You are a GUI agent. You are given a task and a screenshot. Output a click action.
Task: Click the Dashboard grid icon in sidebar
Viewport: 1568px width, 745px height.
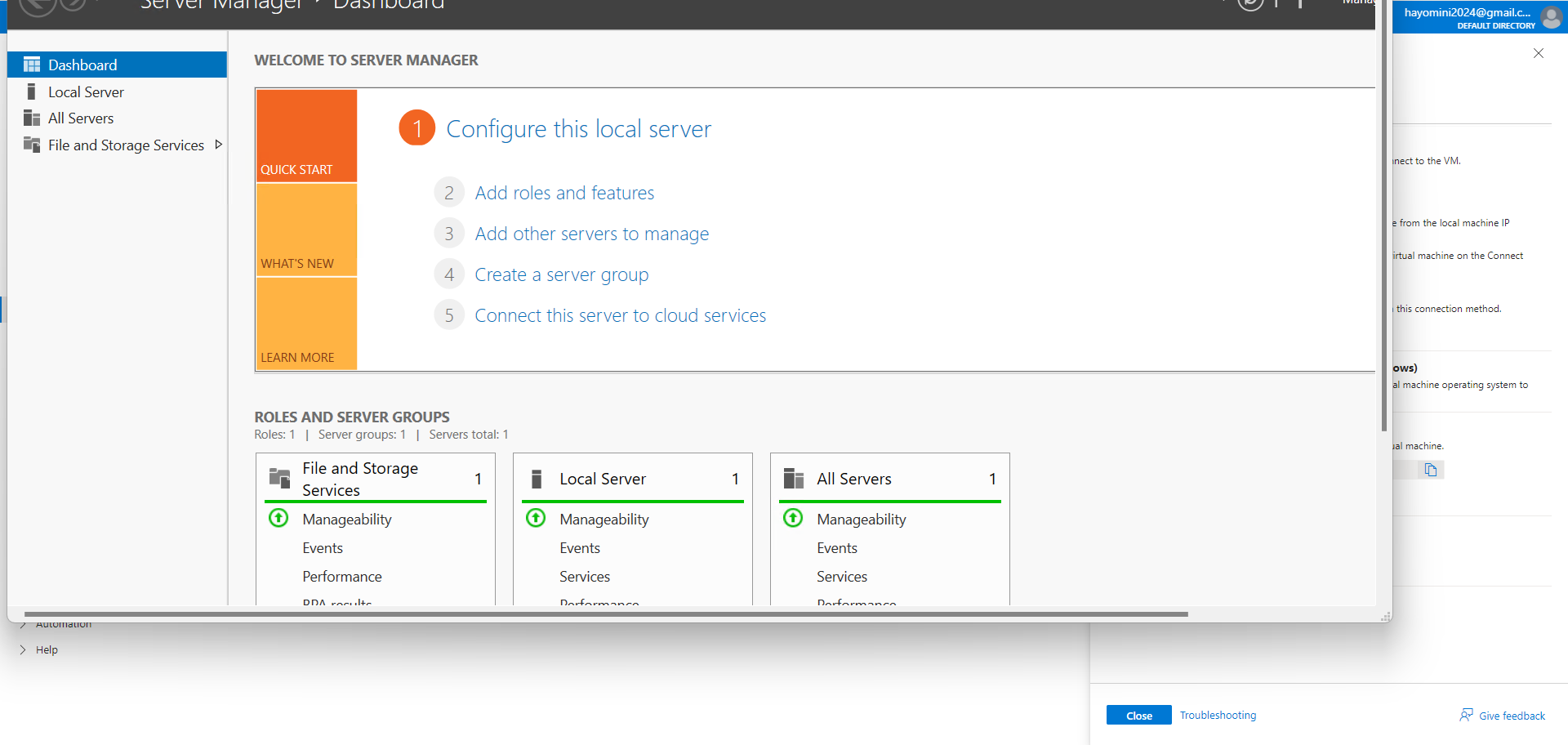(x=32, y=65)
